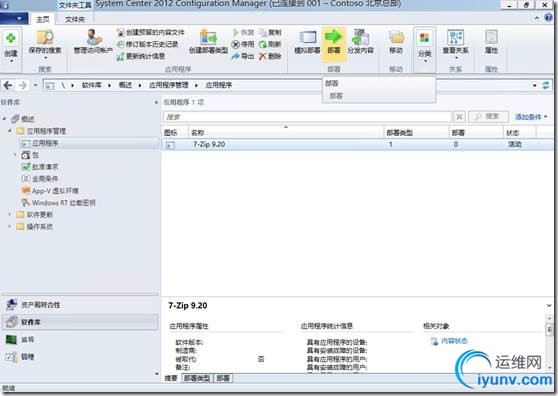Viewport: 558px width, 396px height.
Task: Open the Add Criteria (添加条件) dropdown
Action: tap(531, 117)
